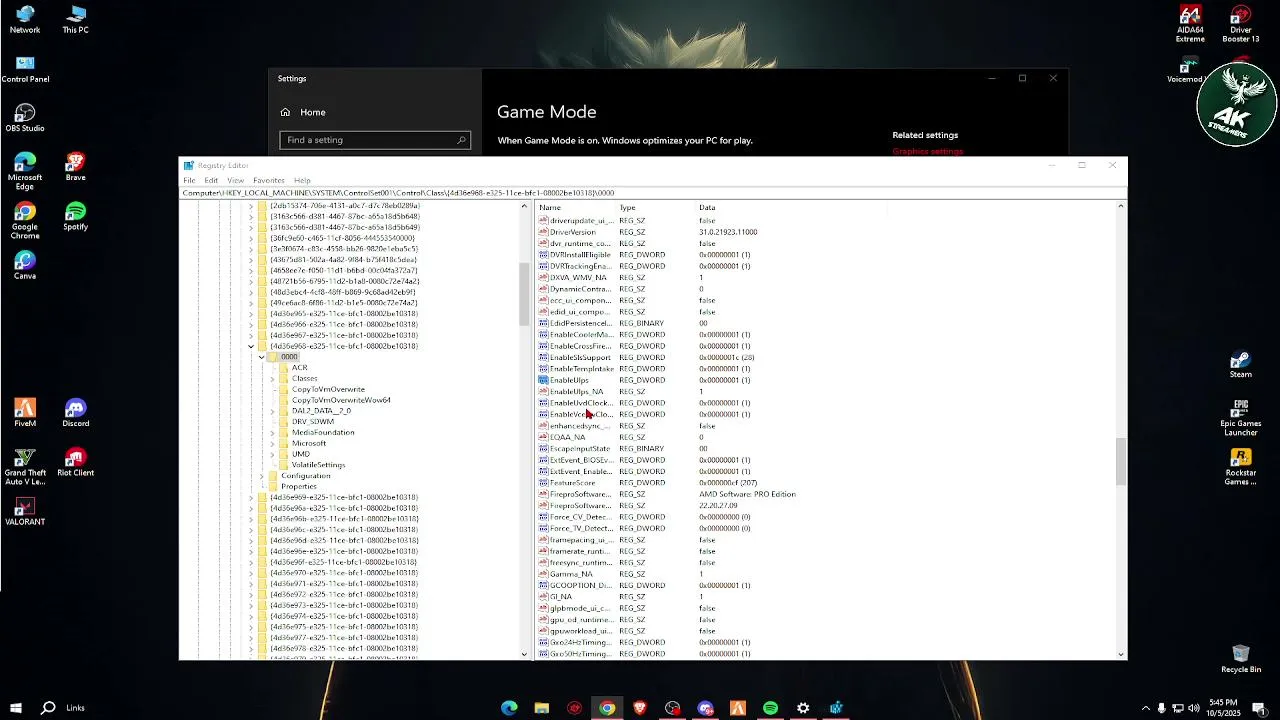The image size is (1280, 720).
Task: Expand the DAL2_DATA__2_0 key
Action: click(x=273, y=411)
